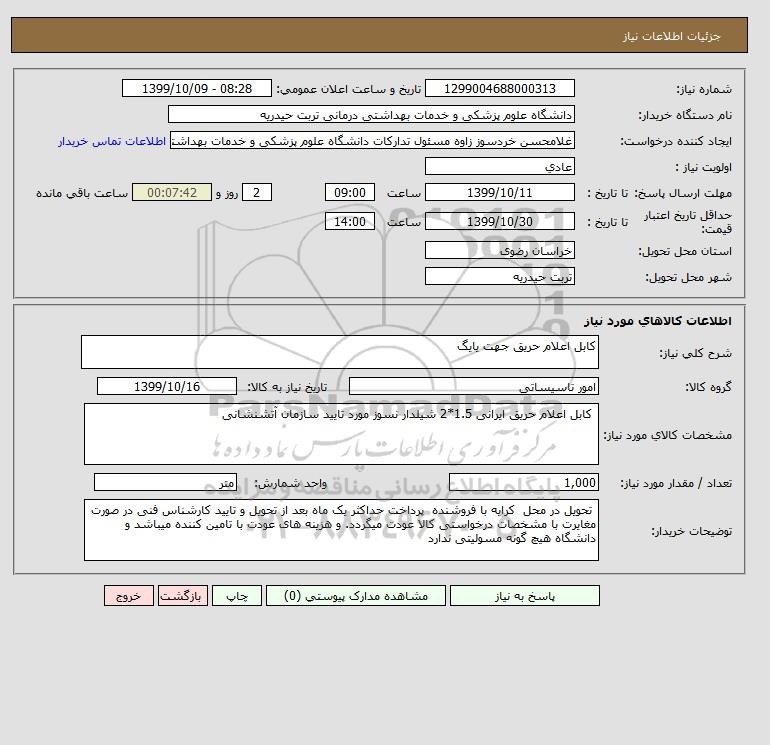This screenshot has width=770, height=745.
Task: Click the price validity time 14:00
Action: (x=350, y=221)
